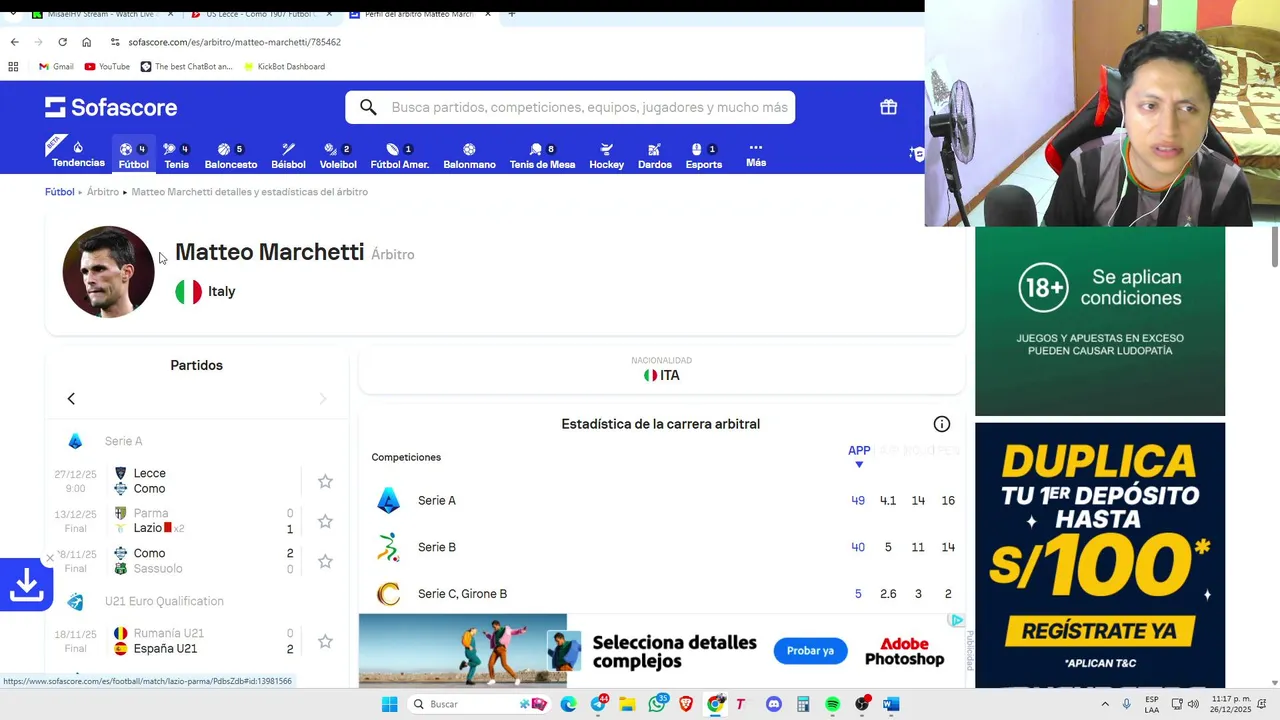Open the Tendencias section
The width and height of the screenshot is (1280, 720).
click(78, 154)
